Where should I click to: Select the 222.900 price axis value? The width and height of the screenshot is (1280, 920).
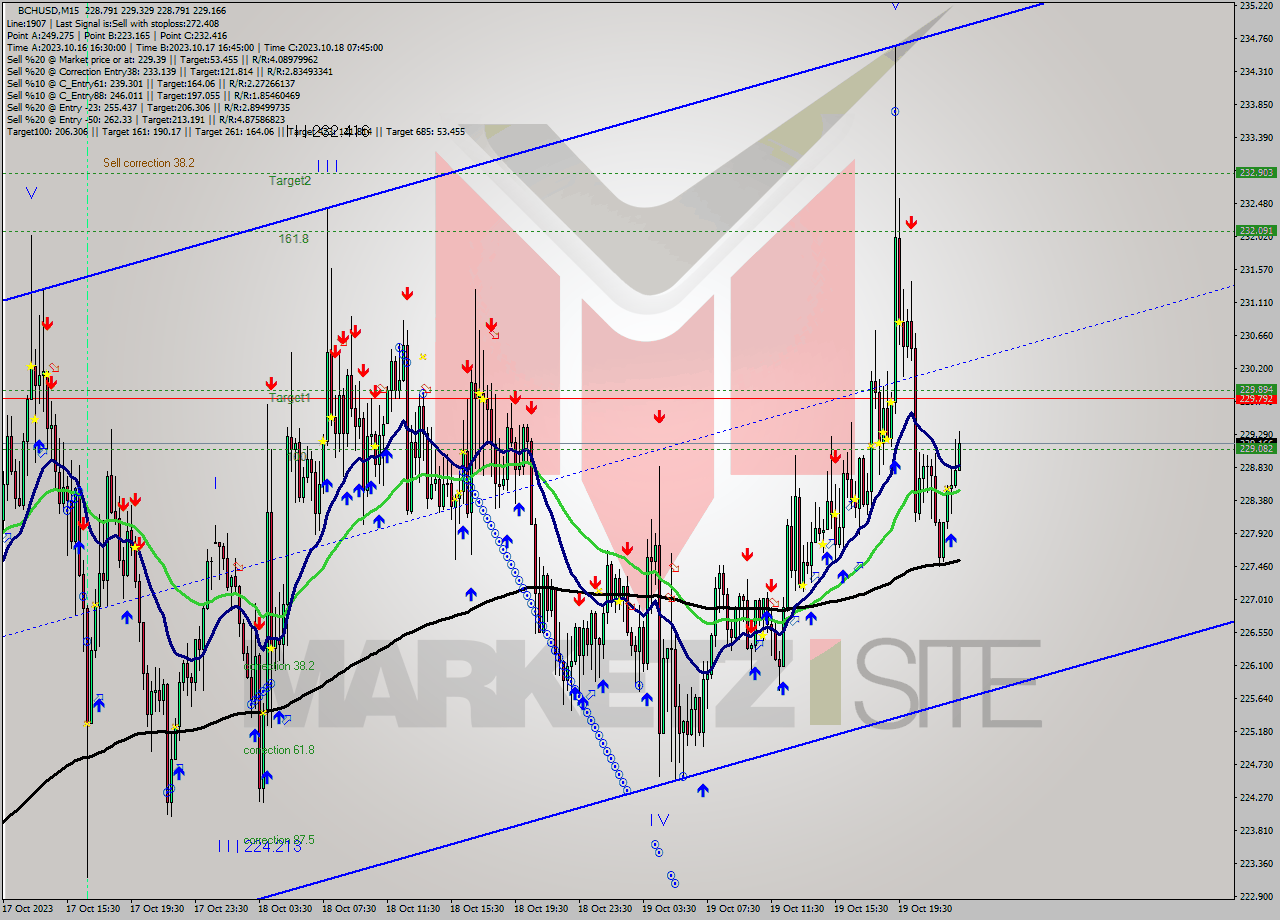click(x=1257, y=896)
